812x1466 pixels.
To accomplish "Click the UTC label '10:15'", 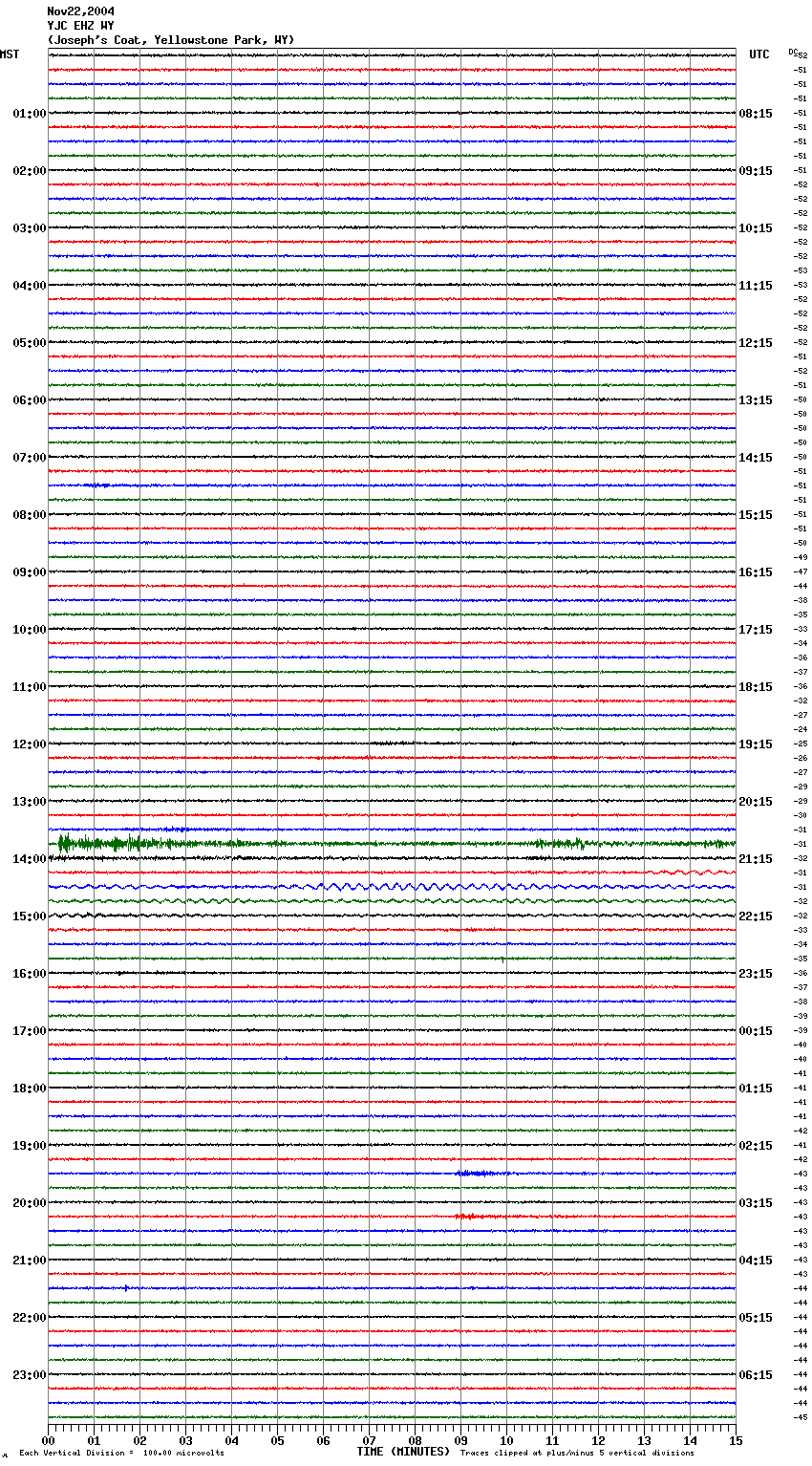I will pyautogui.click(x=756, y=228).
